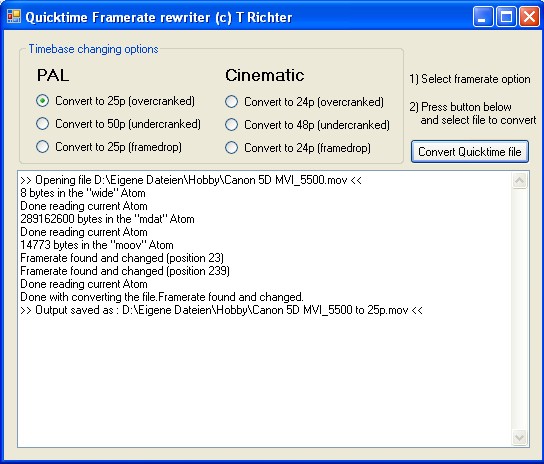This screenshot has height=464, width=544.
Task: Click the mdat Atom bytes log line
Action: [107, 219]
